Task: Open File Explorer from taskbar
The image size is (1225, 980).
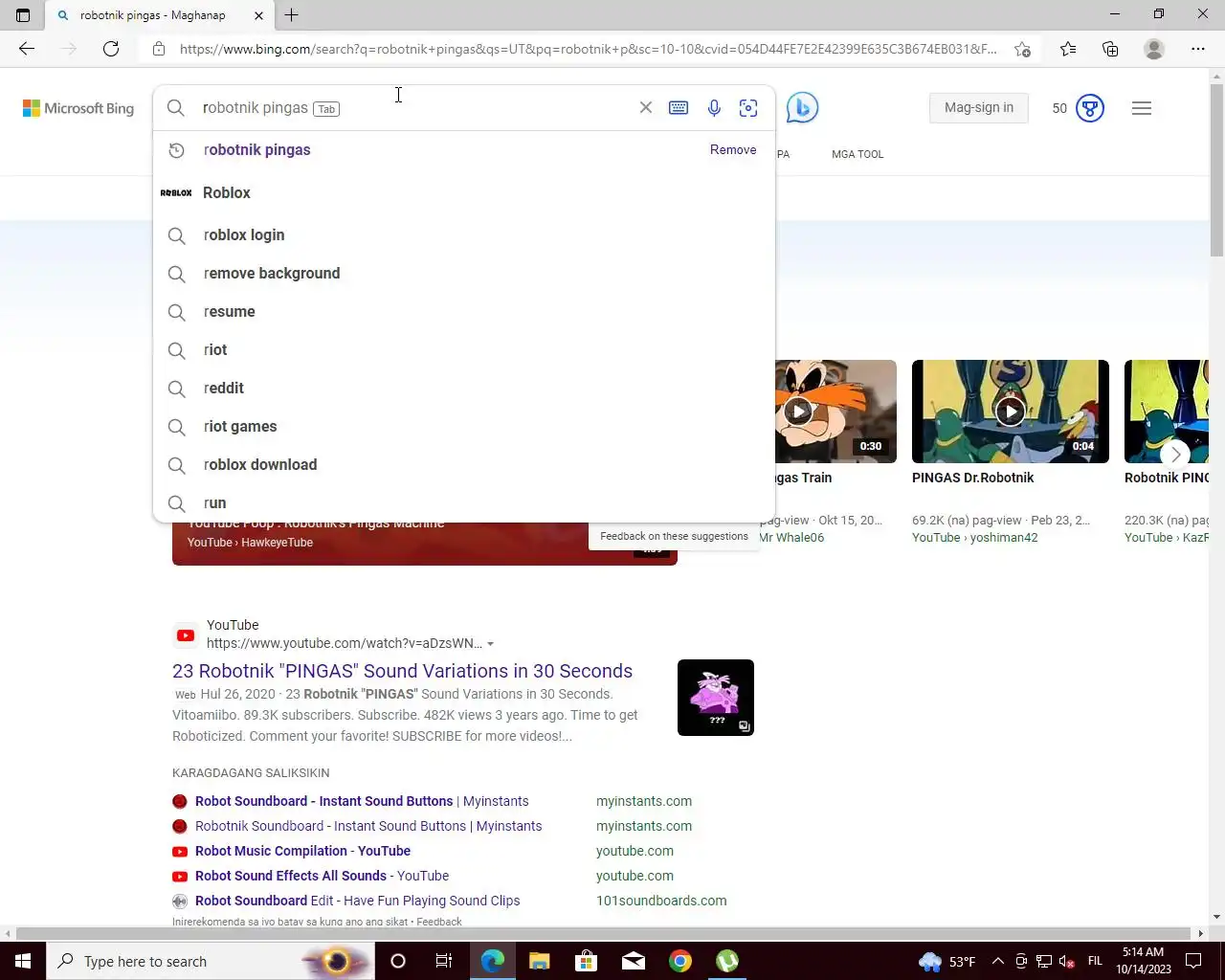Action: (539, 961)
